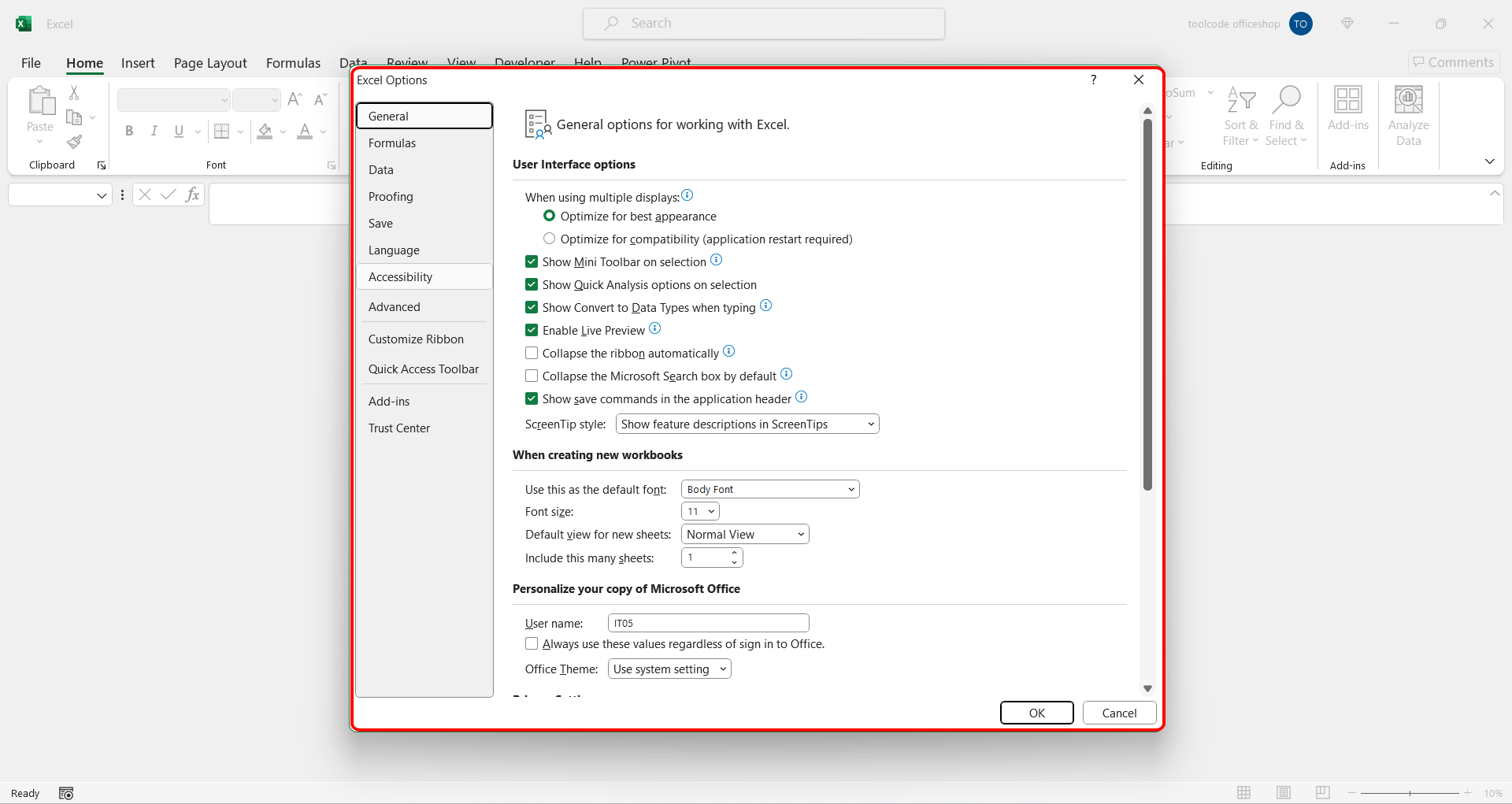
Task: Click info icon beside Enable Live Preview
Action: tap(655, 328)
